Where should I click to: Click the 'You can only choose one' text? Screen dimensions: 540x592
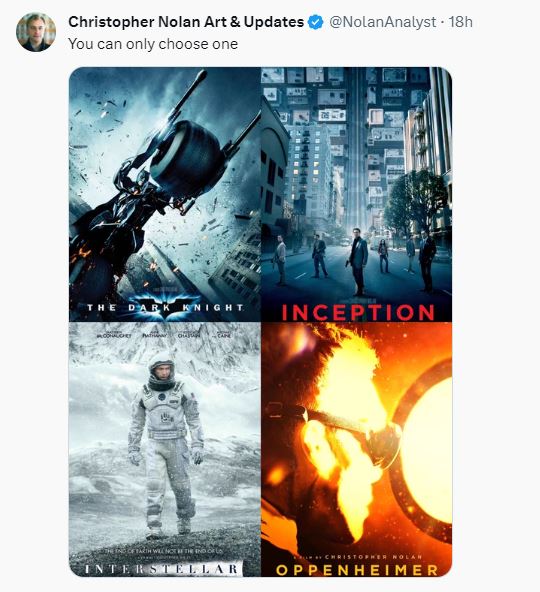153,44
